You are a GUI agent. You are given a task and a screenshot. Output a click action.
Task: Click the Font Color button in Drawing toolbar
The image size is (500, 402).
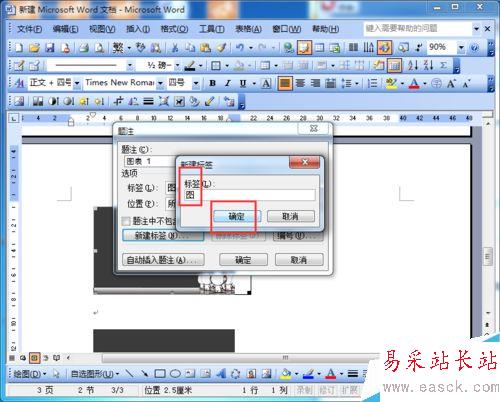[330, 374]
